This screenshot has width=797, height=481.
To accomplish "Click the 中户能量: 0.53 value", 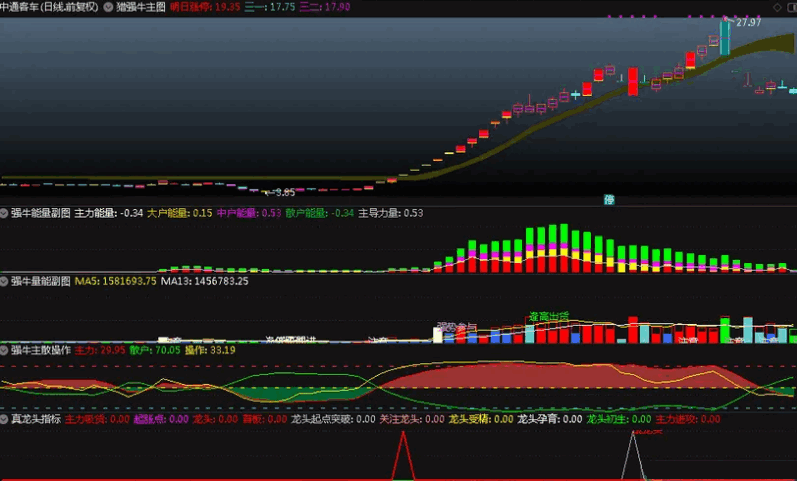I will click(249, 213).
